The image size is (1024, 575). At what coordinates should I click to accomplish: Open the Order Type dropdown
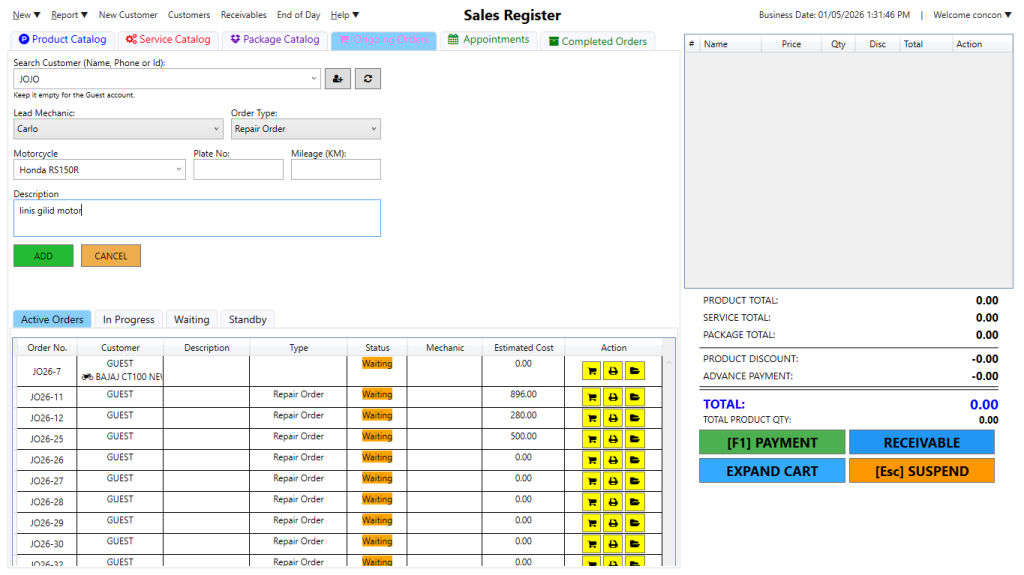(x=374, y=129)
